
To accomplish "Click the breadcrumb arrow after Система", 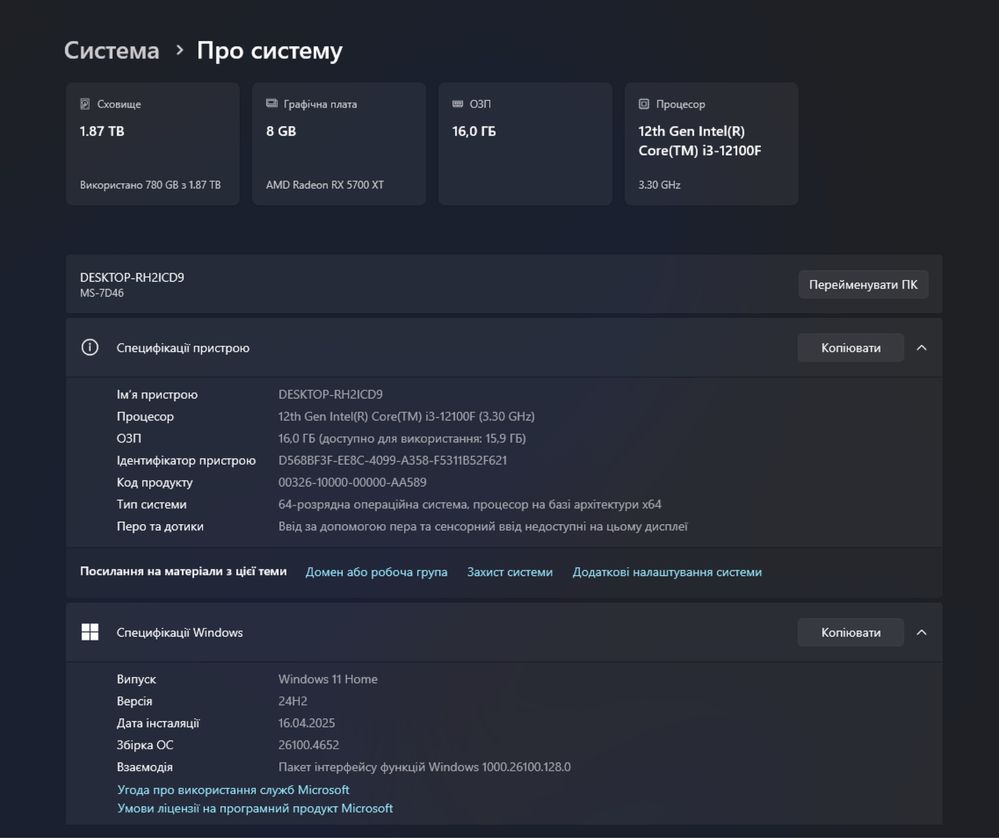I will tap(179, 50).
